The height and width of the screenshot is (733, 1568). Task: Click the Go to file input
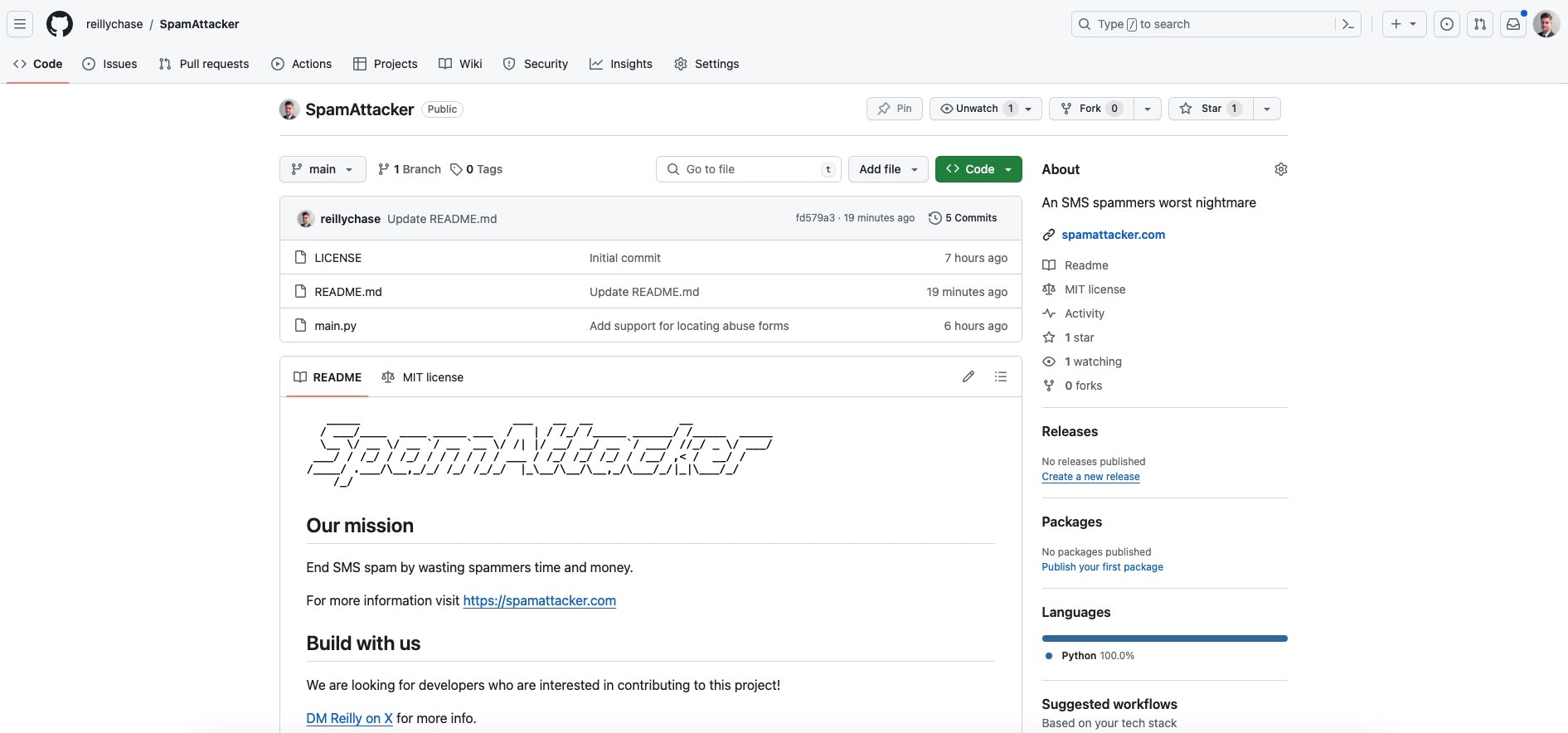tap(749, 169)
